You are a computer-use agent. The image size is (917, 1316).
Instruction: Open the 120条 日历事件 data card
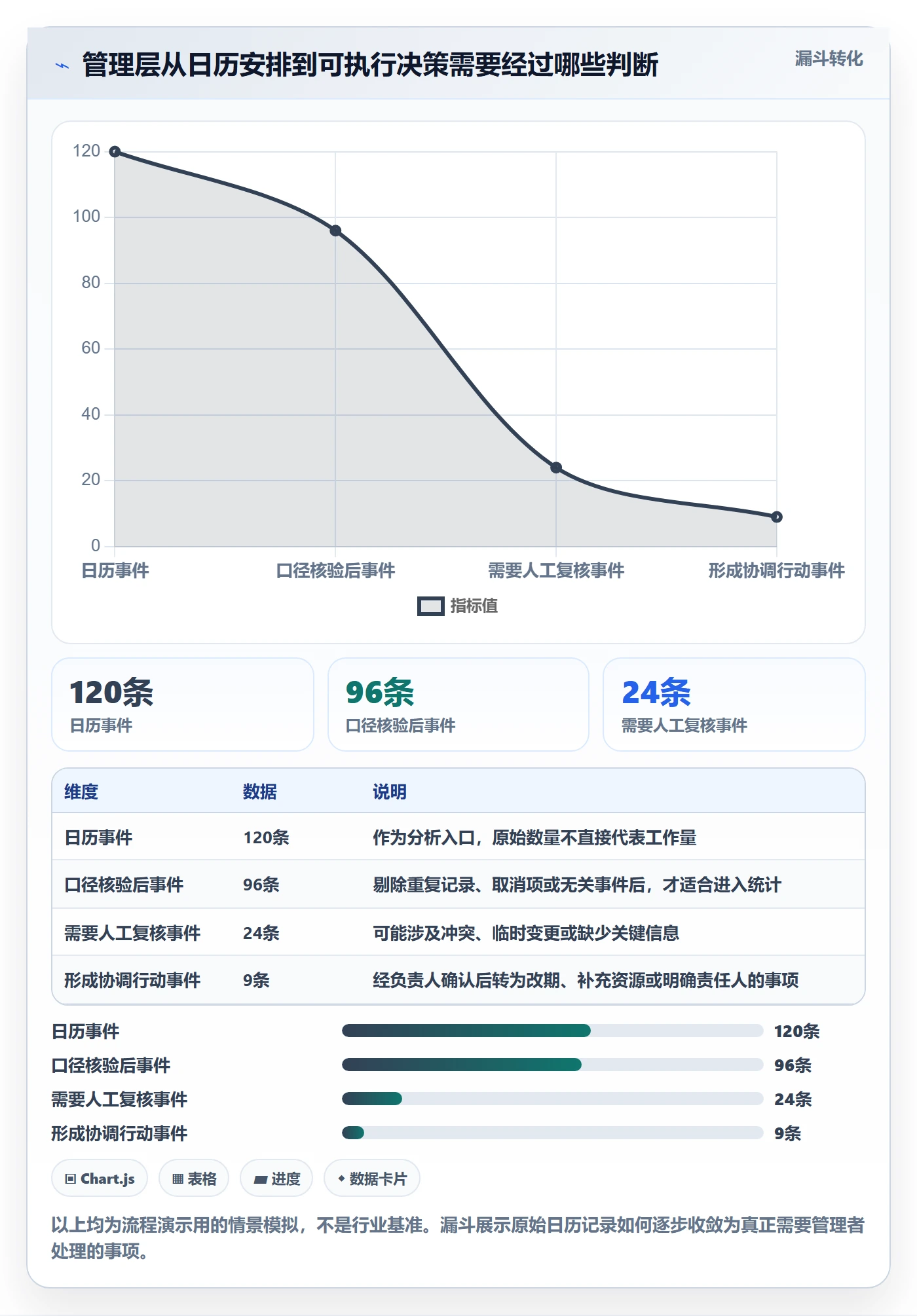click(183, 704)
